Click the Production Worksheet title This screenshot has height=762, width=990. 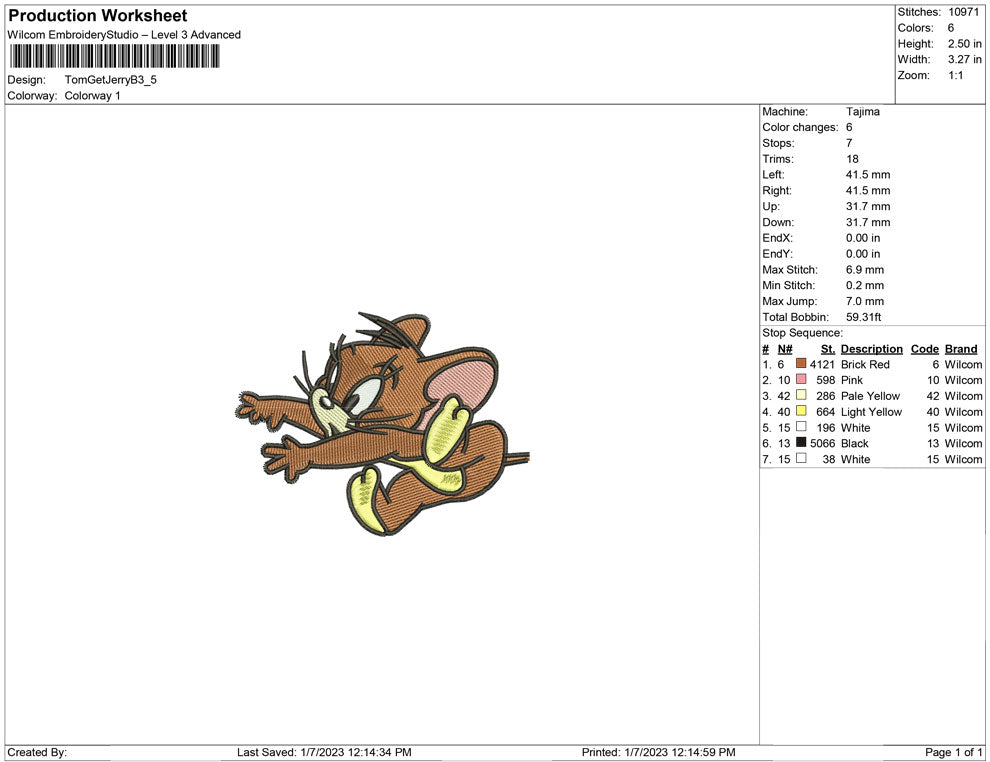[x=97, y=16]
